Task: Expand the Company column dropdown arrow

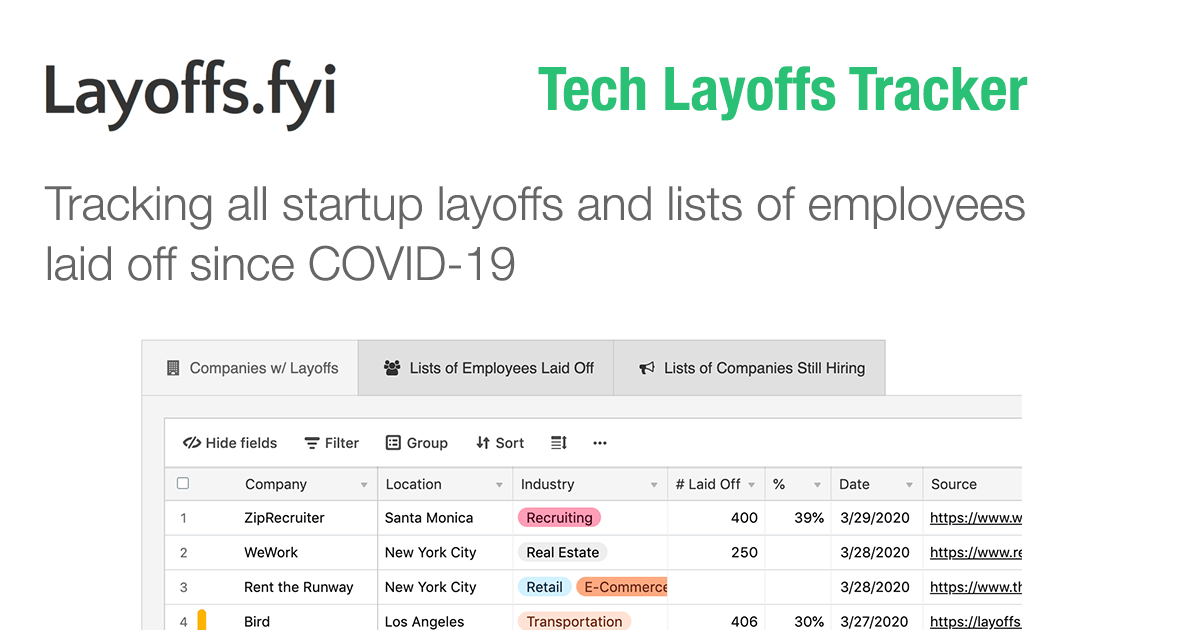Action: pos(364,485)
